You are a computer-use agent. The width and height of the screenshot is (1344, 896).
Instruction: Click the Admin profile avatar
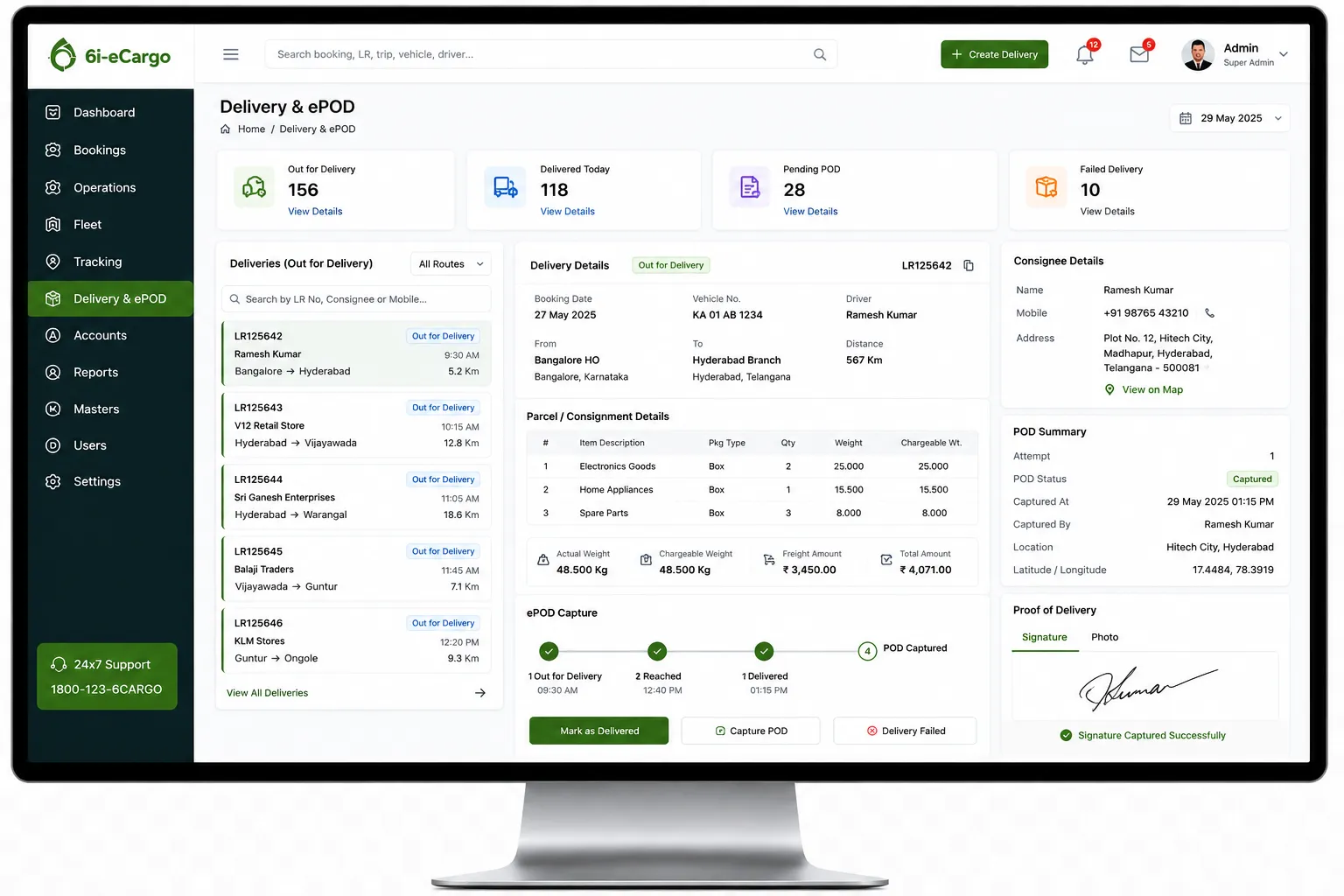1198,54
